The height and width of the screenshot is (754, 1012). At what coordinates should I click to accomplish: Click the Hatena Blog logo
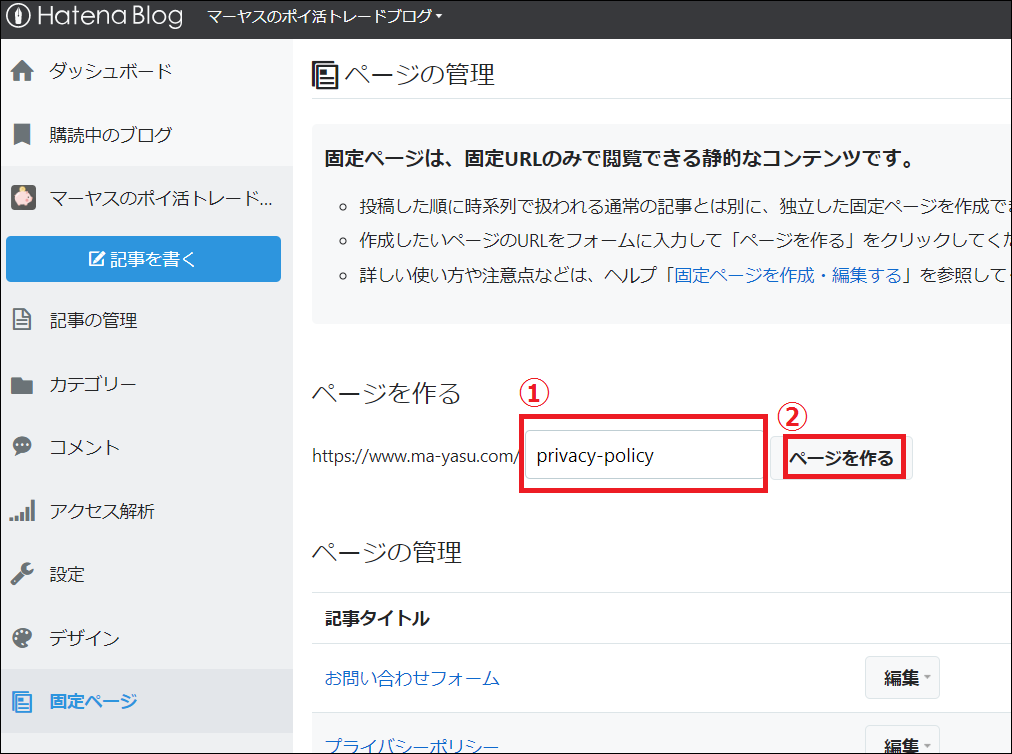tap(95, 16)
